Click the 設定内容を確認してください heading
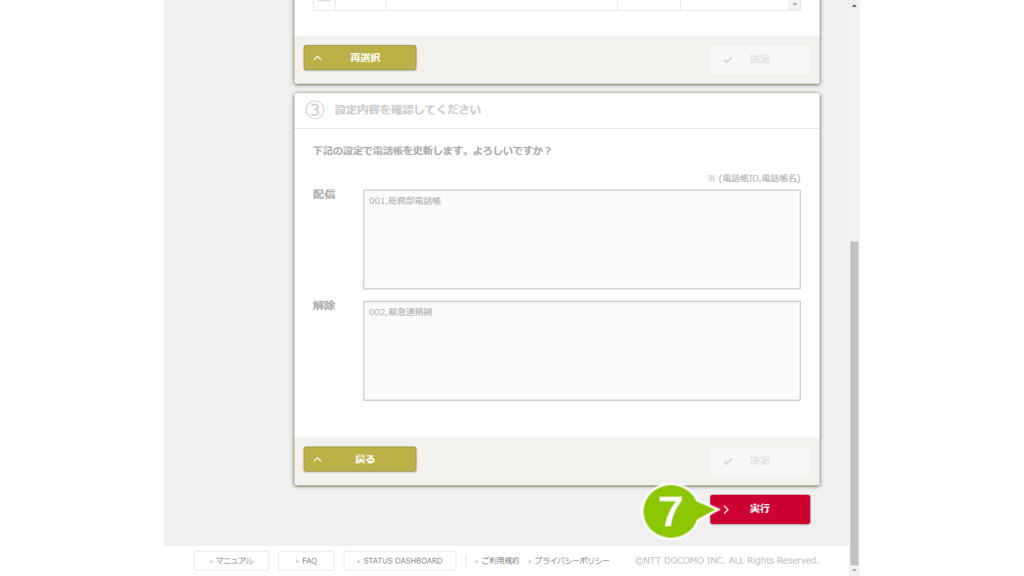The image size is (1024, 576). tap(408, 110)
